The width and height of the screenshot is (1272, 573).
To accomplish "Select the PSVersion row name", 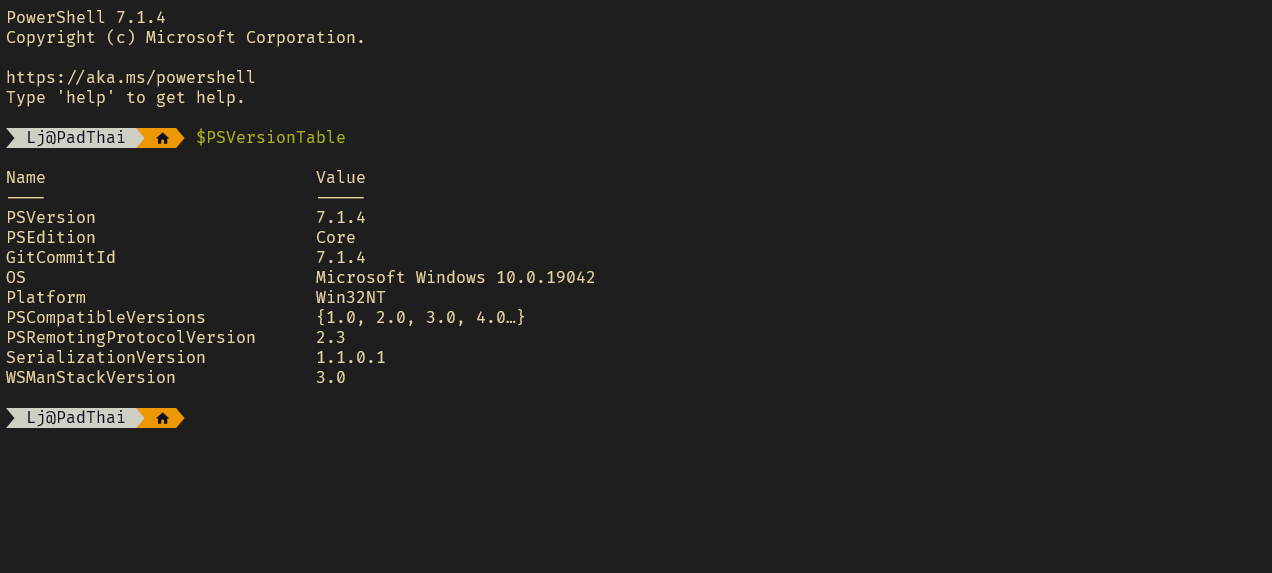I will [x=51, y=218].
